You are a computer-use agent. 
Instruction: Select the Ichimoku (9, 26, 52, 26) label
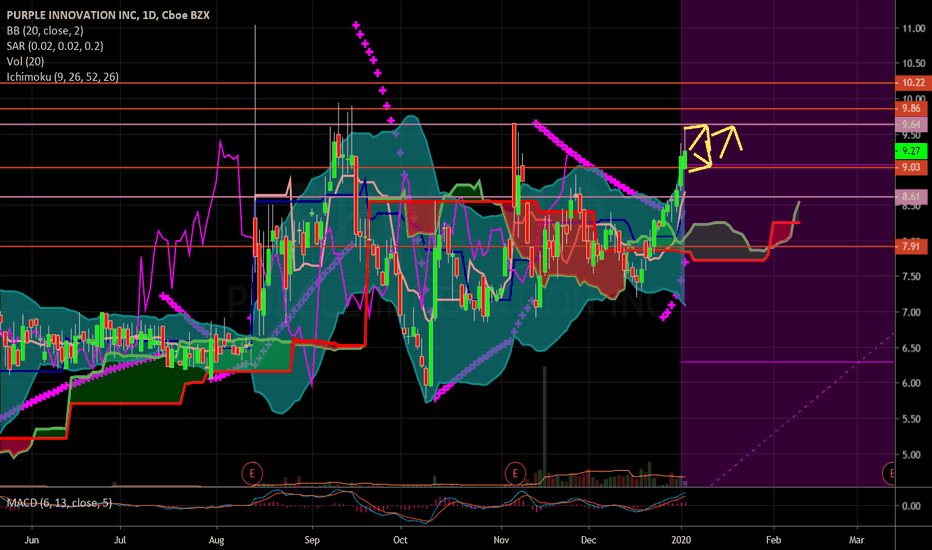click(62, 77)
